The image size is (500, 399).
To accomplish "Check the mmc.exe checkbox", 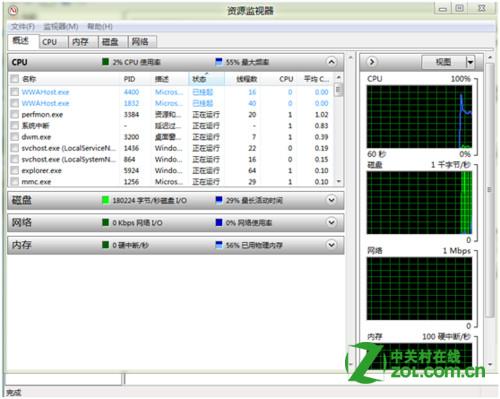I will pos(14,182).
